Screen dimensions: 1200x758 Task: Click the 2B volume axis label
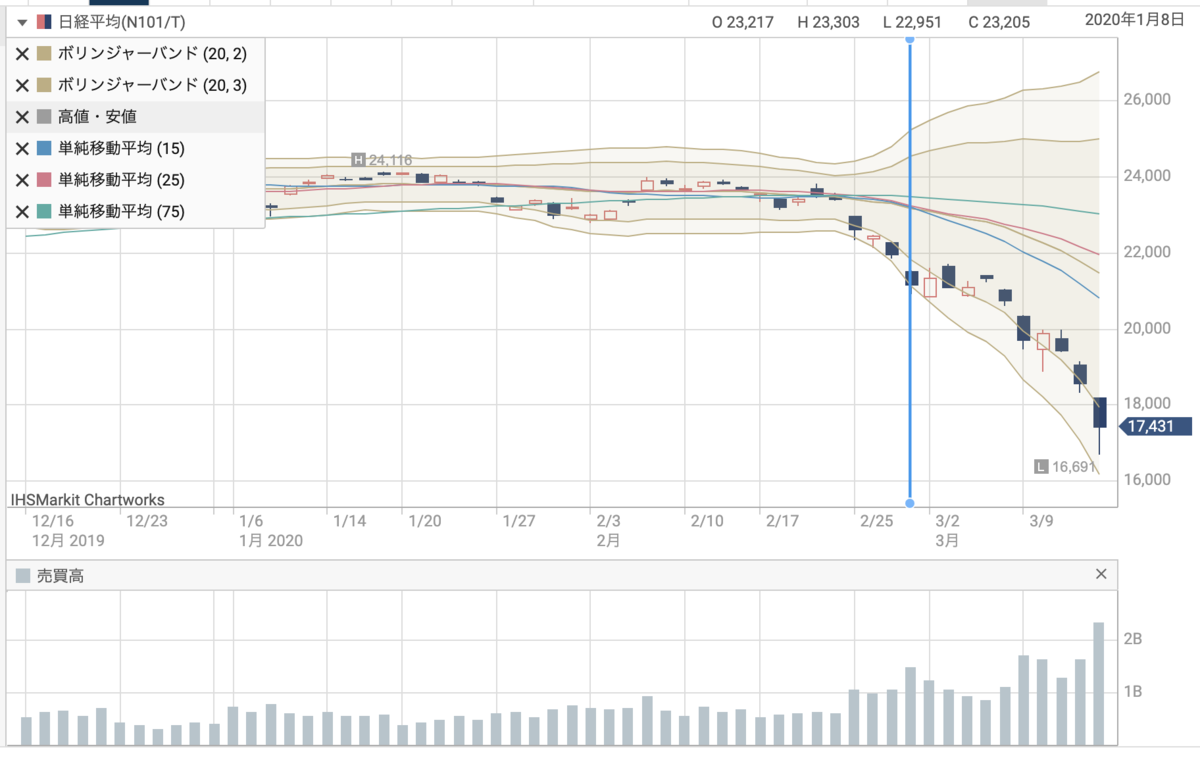point(1133,639)
